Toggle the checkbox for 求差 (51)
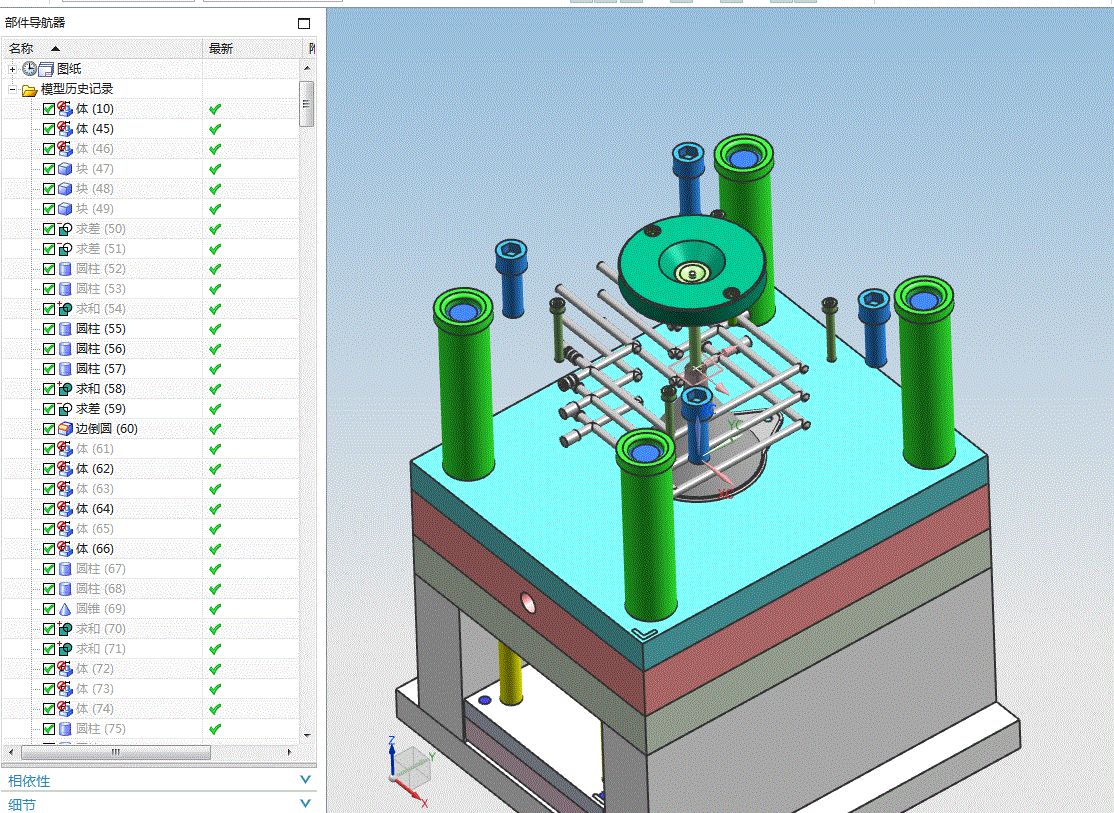1114x813 pixels. [x=49, y=249]
